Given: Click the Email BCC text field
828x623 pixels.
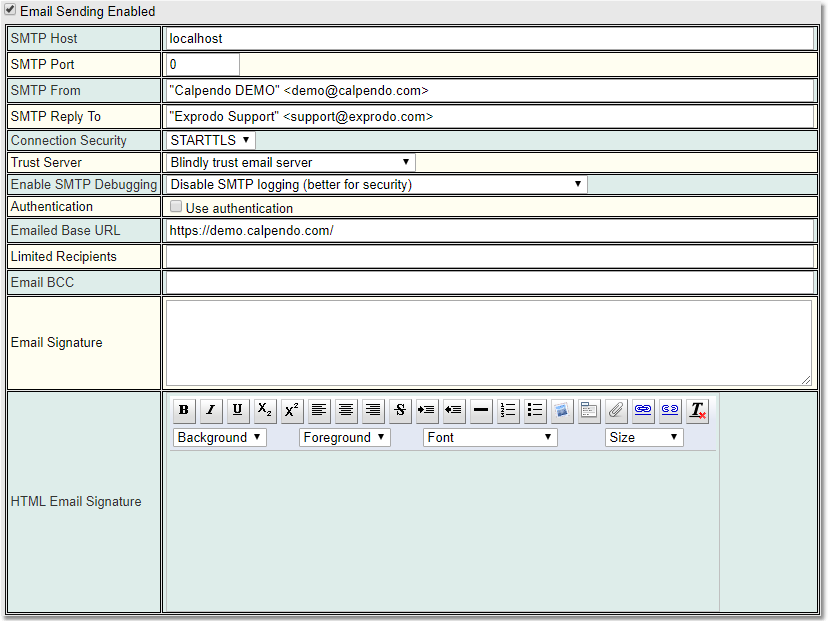Looking at the screenshot, I should pyautogui.click(x=488, y=283).
